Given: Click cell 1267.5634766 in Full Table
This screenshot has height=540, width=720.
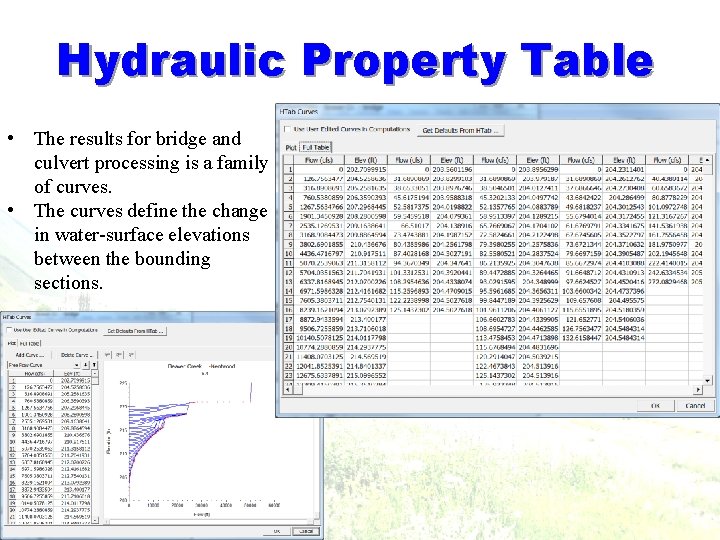Looking at the screenshot, I should point(319,207).
